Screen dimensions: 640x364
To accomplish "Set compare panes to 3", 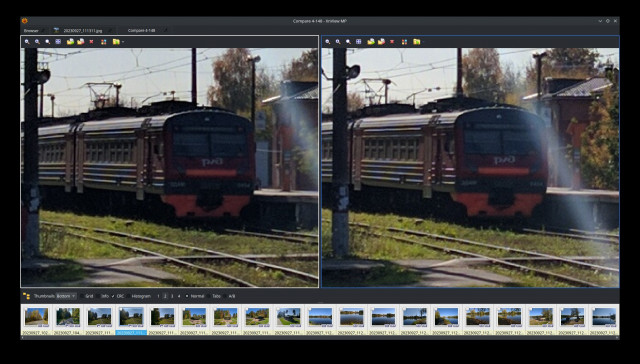I will click(172, 296).
